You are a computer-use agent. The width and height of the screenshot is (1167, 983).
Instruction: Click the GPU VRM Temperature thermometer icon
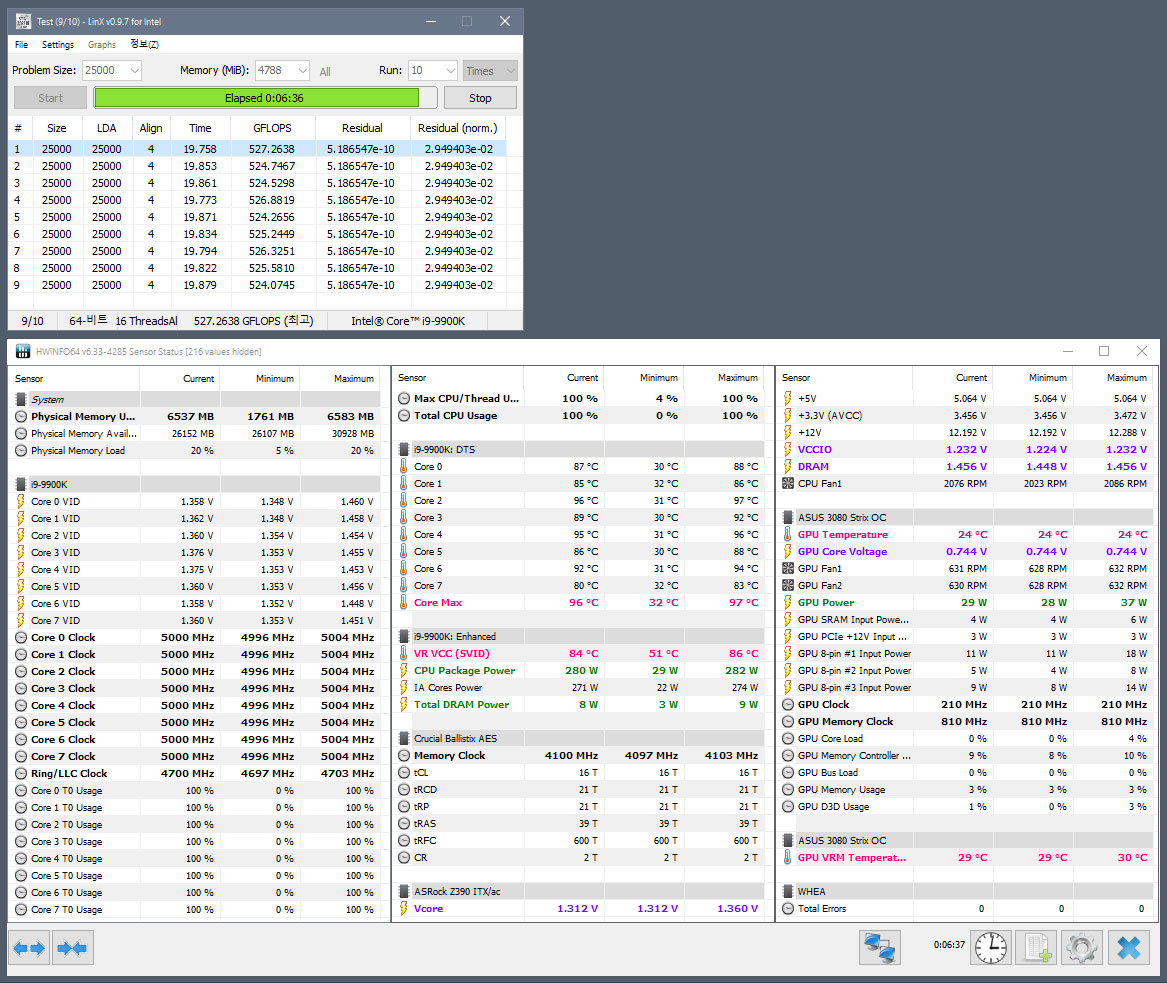click(787, 857)
